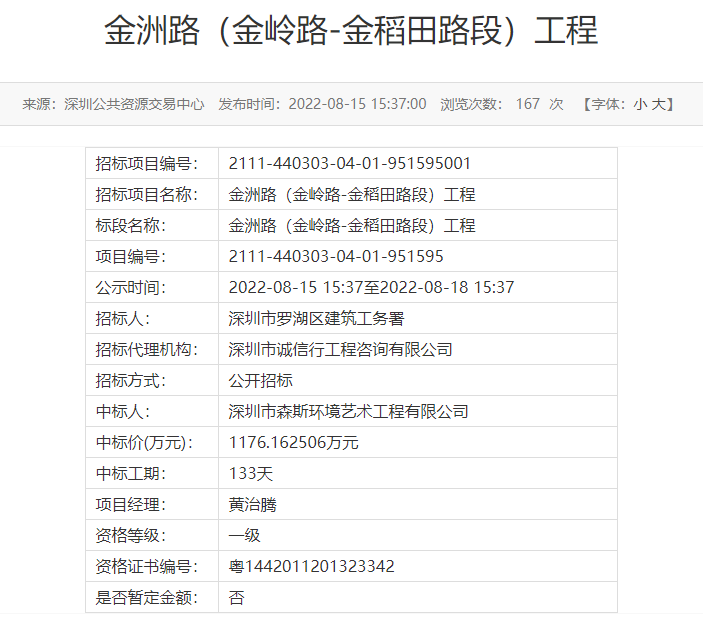Click the publish time 2022-08-15 15:37:00
This screenshot has height=633, width=703.
pyautogui.click(x=357, y=104)
